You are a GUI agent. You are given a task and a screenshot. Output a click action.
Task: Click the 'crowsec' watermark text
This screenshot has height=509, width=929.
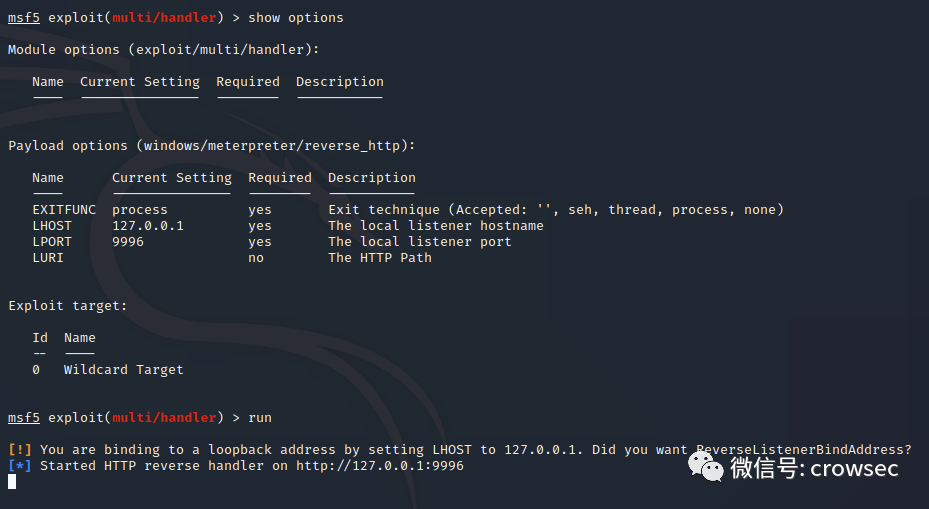pos(853,468)
